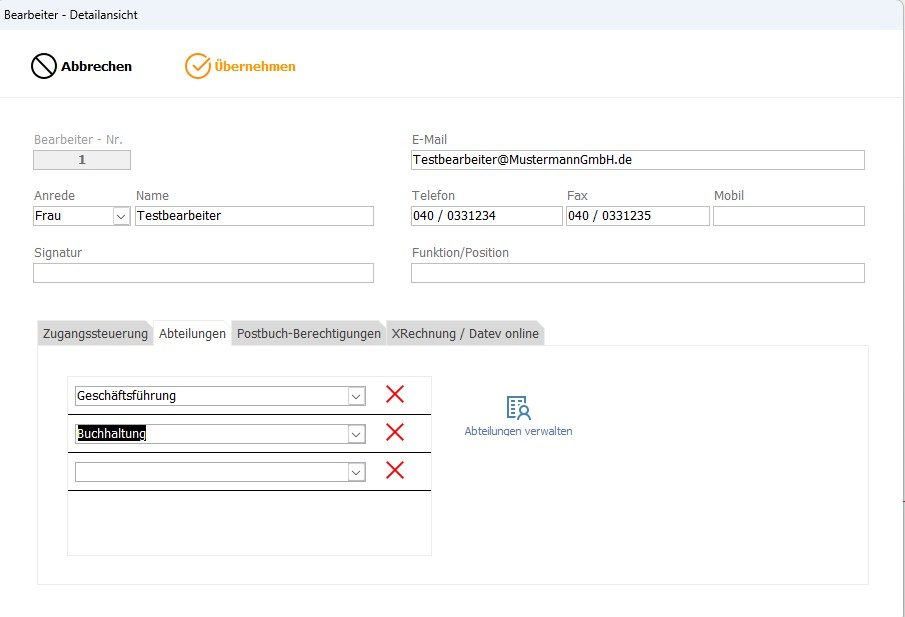Click the empty Funktion/Position field
The image size is (905, 617).
[x=638, y=273]
